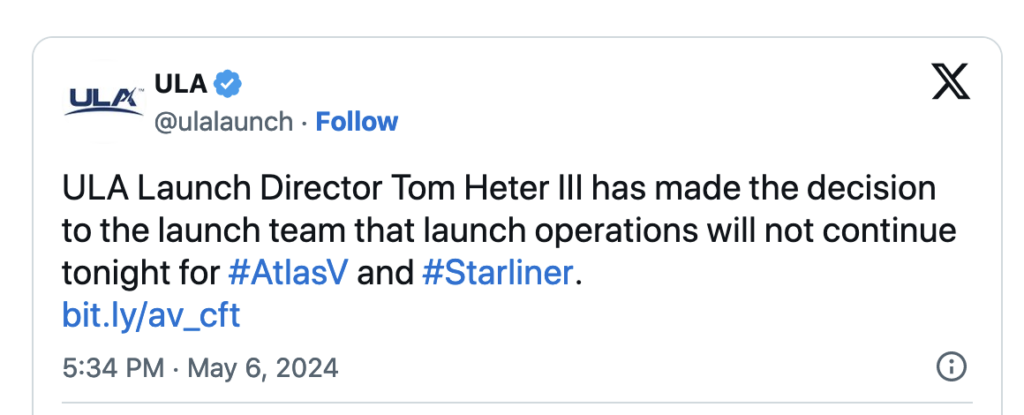
Task: Click the 5:34 PM time in the timestamp
Action: 113,368
